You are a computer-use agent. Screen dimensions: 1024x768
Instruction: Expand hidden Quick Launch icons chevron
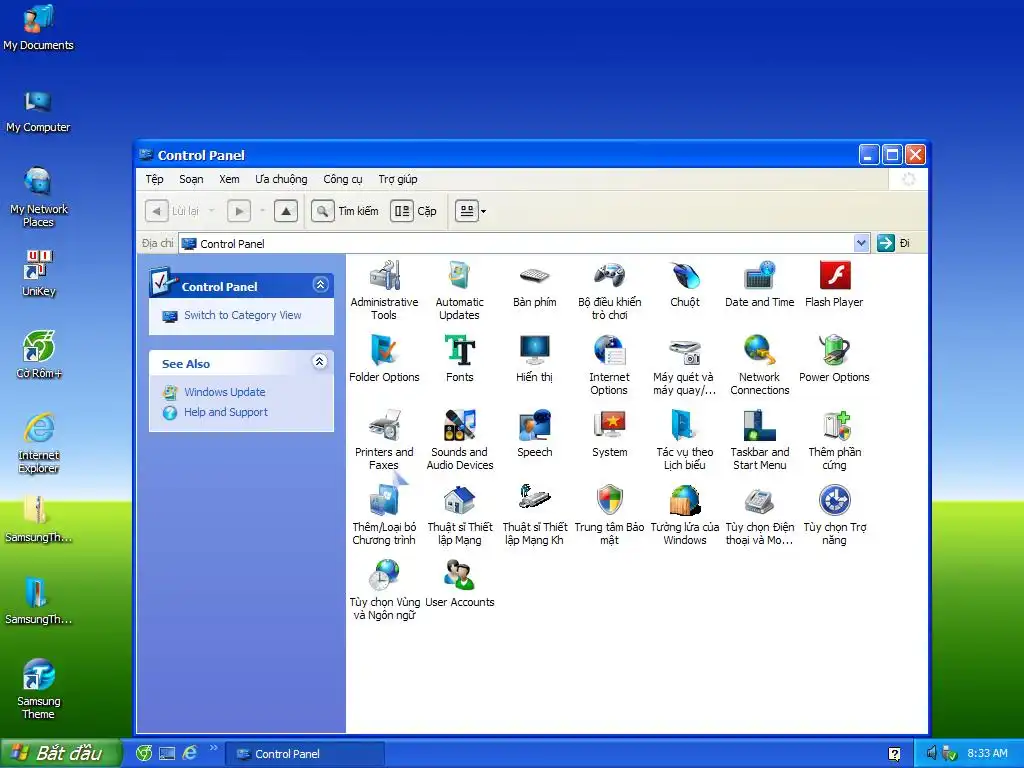point(214,748)
